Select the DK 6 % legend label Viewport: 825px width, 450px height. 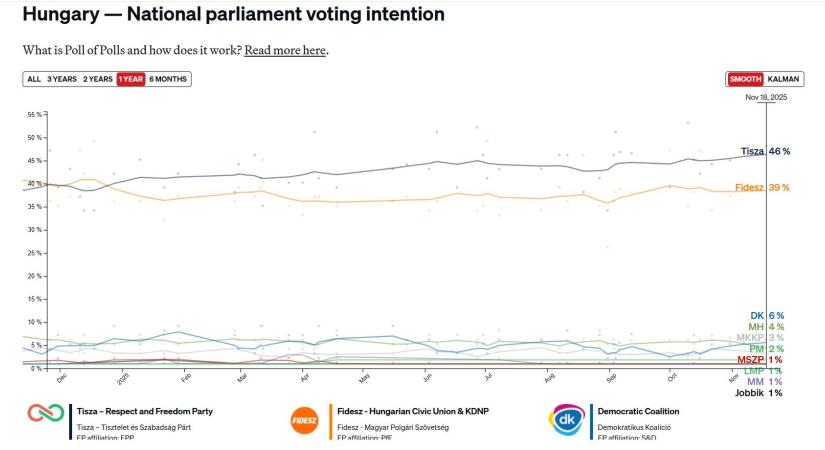767,315
